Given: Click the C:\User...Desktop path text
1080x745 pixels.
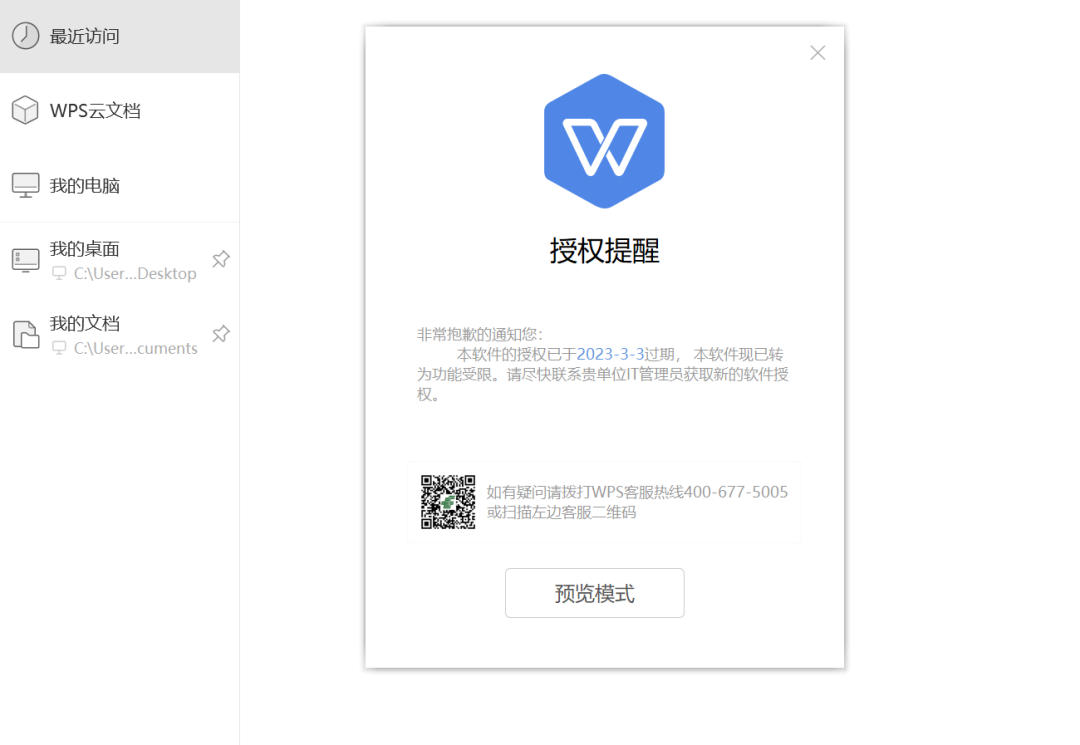Looking at the screenshot, I should click(x=135, y=273).
